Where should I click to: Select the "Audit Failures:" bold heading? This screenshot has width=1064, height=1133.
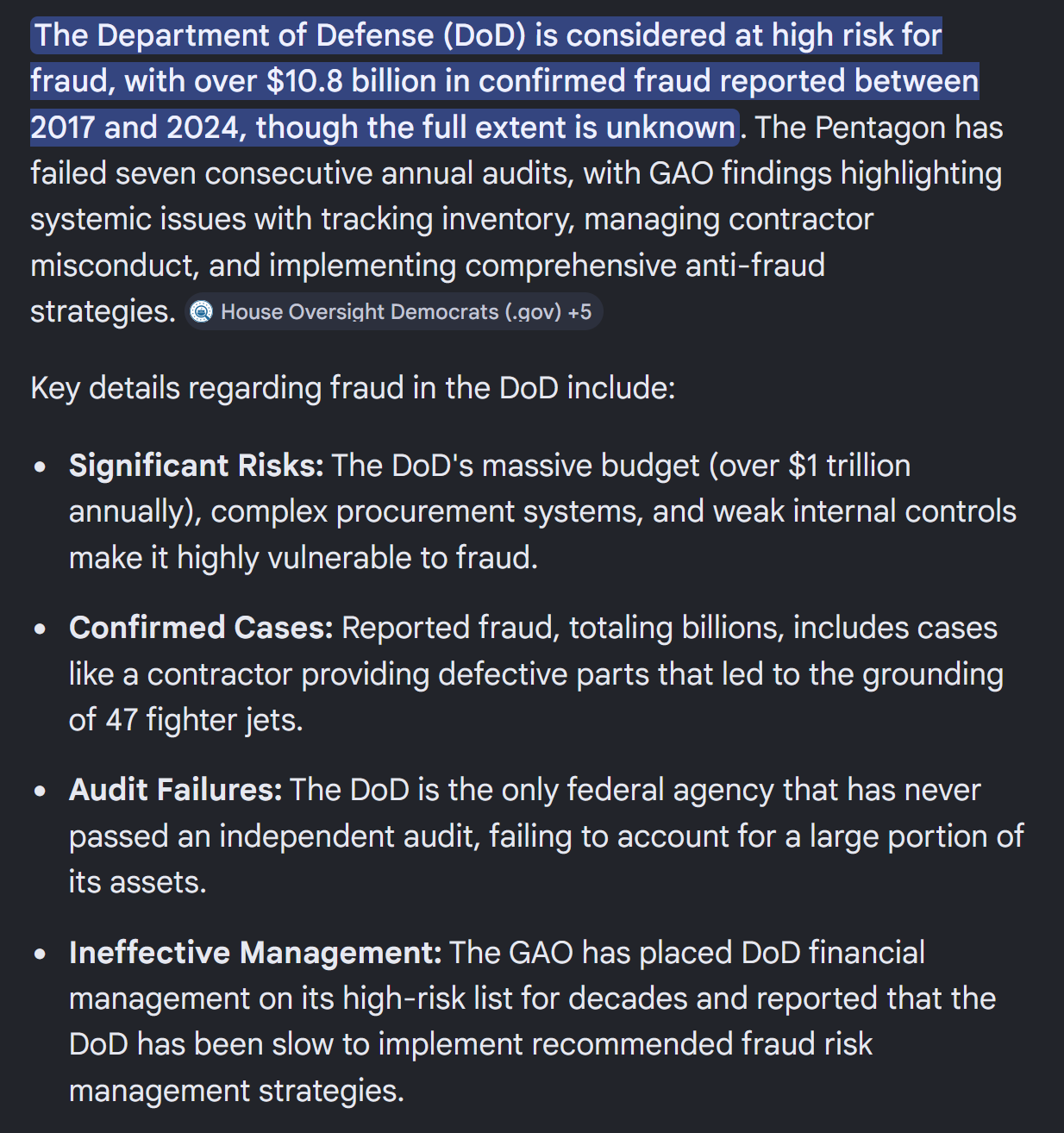176,790
